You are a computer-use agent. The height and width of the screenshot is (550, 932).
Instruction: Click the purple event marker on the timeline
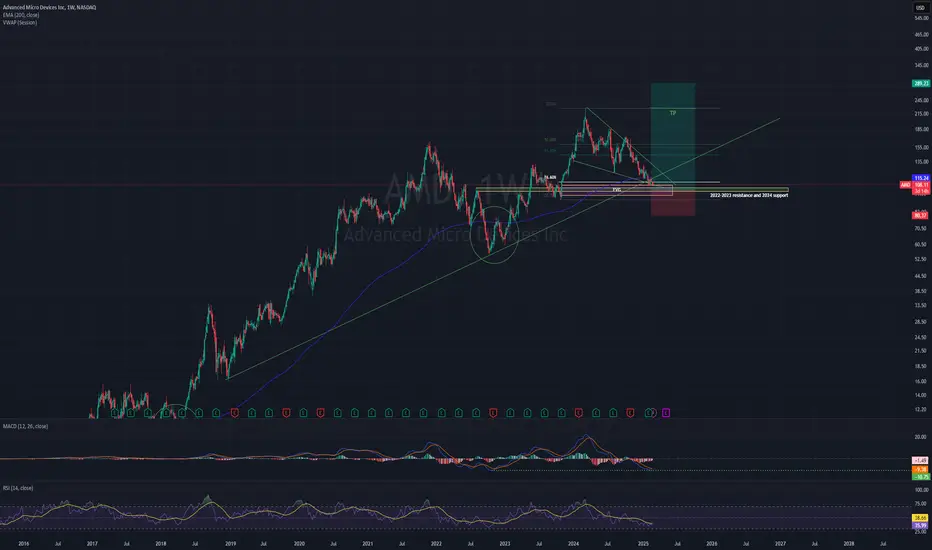click(666, 413)
